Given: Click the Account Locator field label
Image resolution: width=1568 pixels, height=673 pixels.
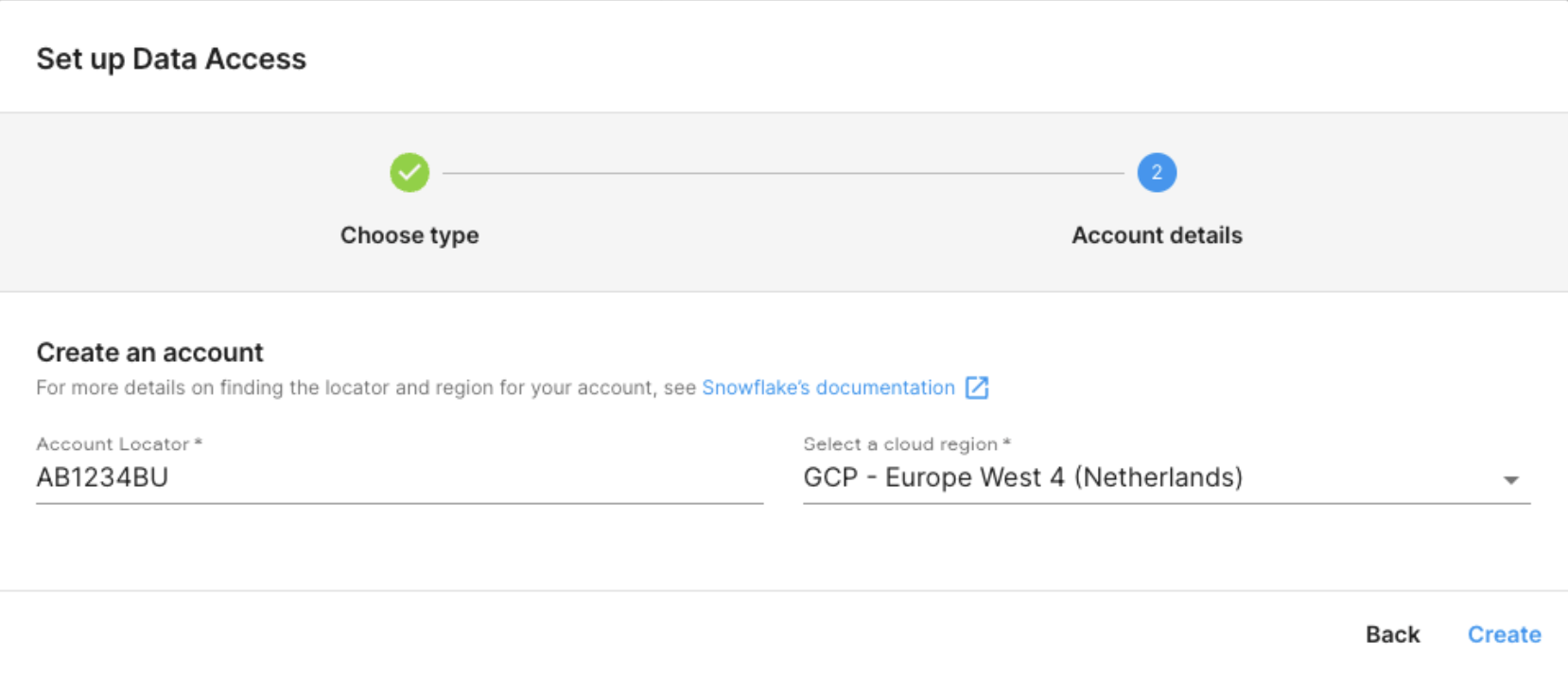Looking at the screenshot, I should pos(113,444).
